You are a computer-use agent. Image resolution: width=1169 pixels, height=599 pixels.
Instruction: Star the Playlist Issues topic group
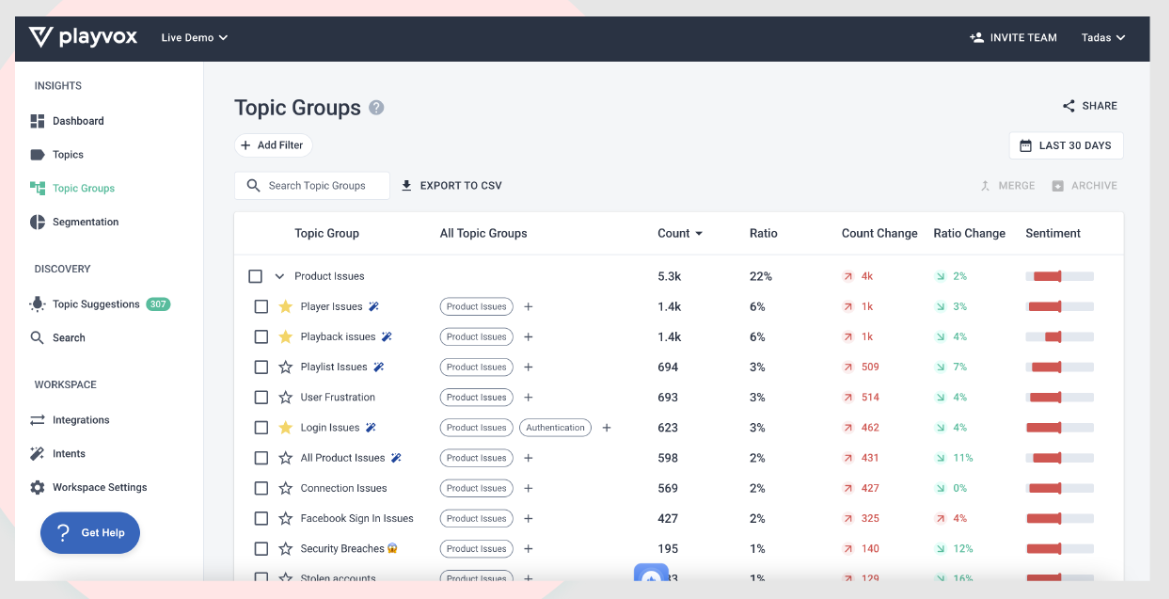tap(285, 367)
